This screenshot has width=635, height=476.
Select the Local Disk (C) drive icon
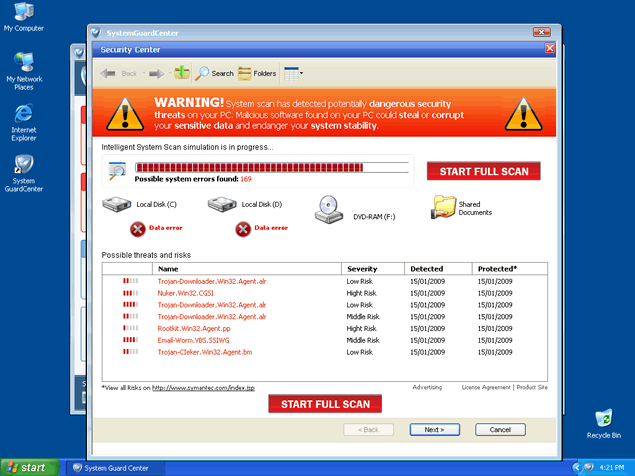click(x=118, y=205)
